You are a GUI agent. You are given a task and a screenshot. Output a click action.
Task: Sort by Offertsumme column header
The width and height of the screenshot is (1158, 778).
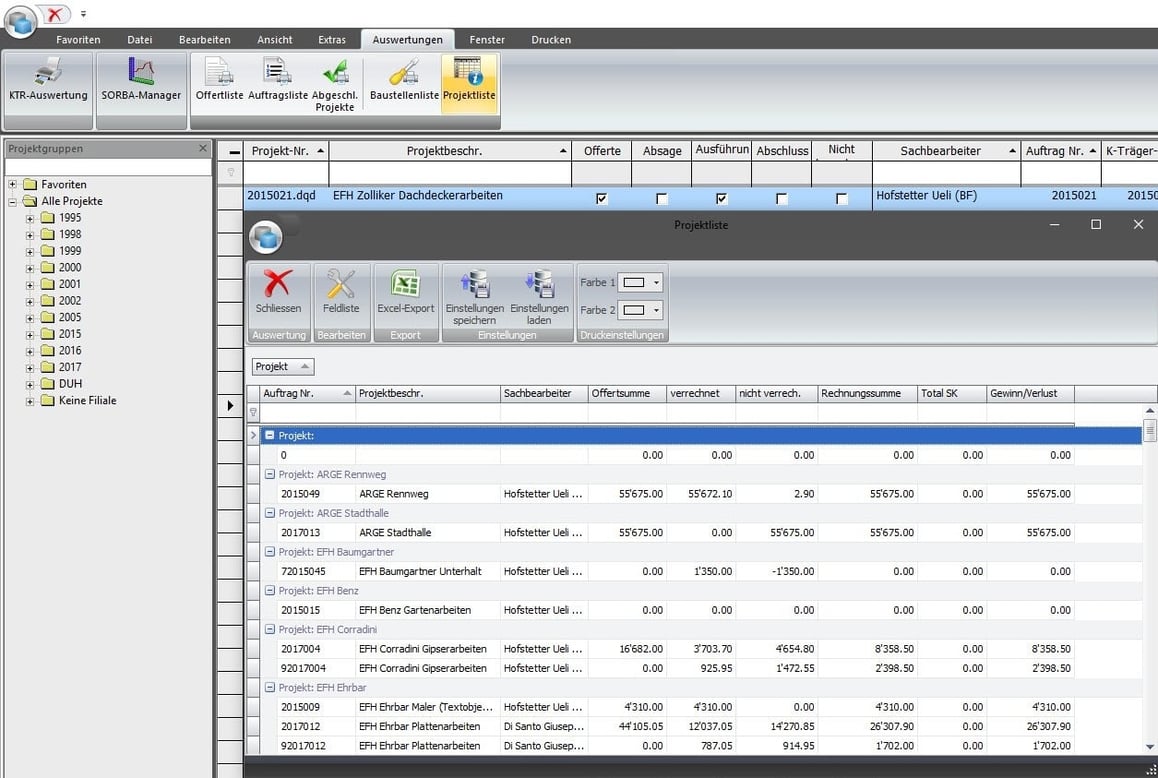627,393
